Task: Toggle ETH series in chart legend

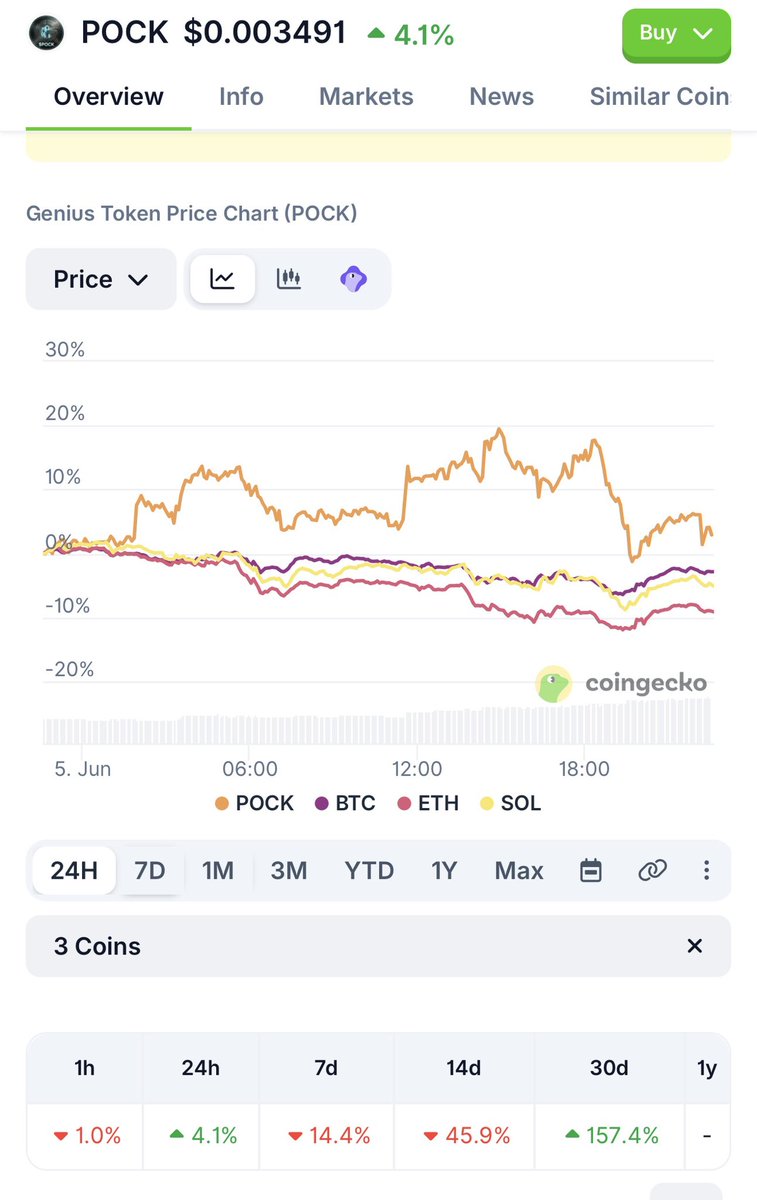Action: [428, 803]
